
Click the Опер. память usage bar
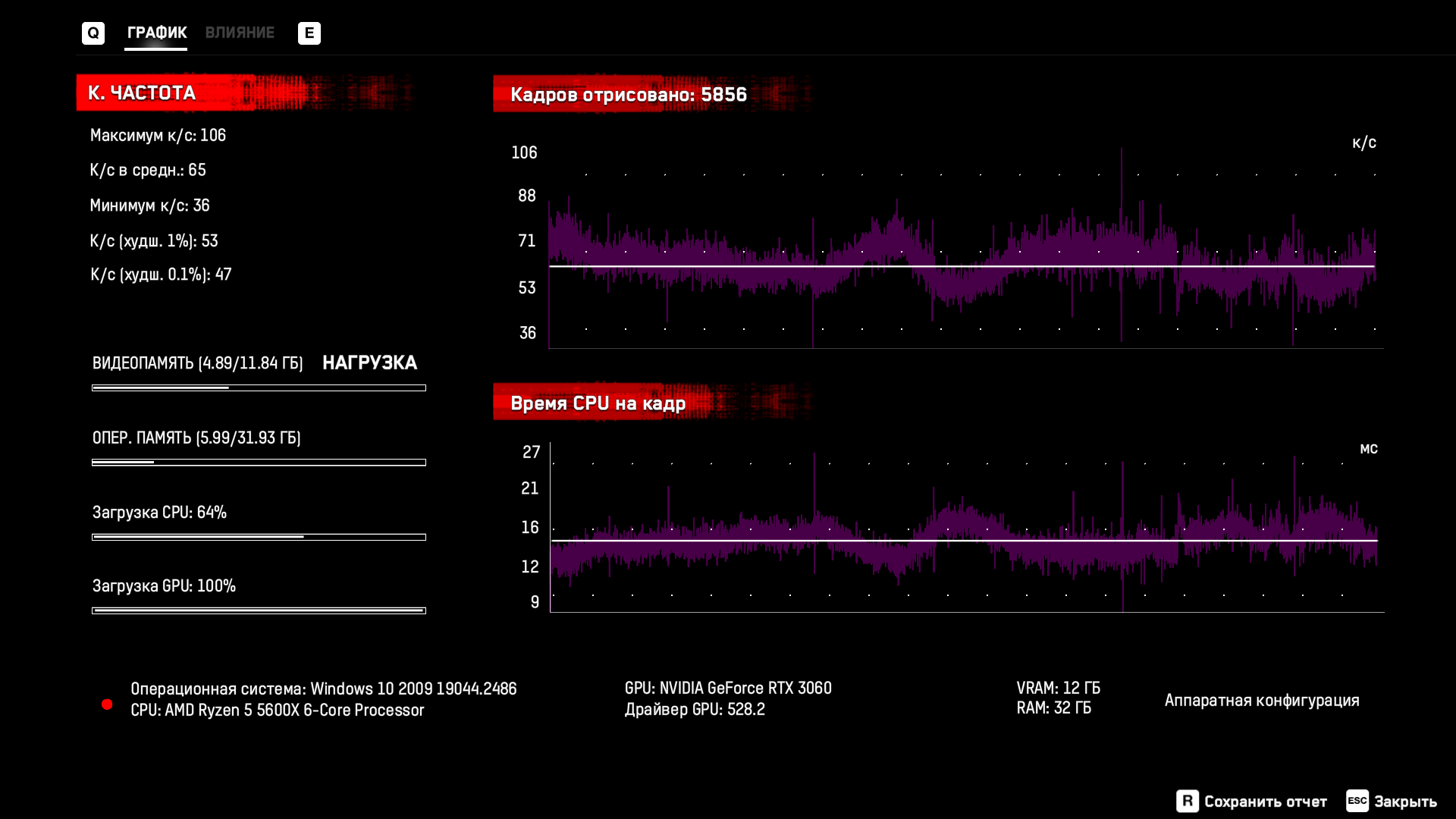(259, 462)
